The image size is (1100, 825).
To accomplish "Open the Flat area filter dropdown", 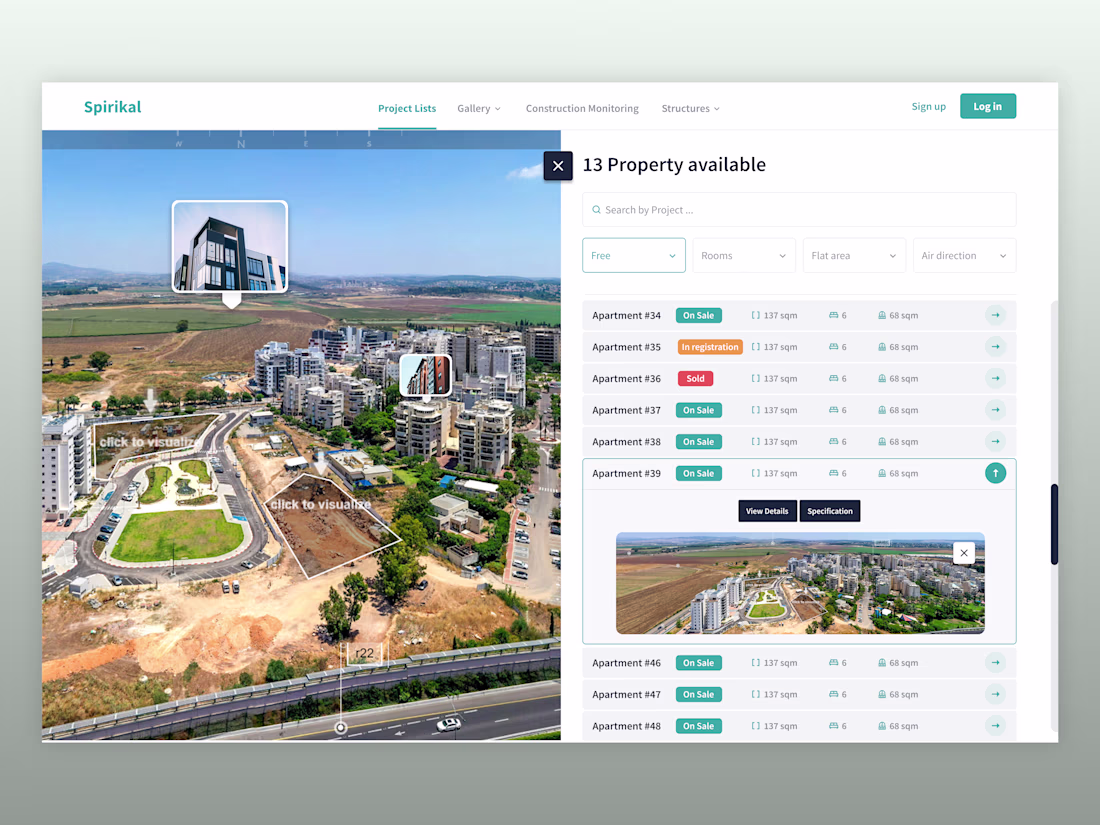I will 854,255.
